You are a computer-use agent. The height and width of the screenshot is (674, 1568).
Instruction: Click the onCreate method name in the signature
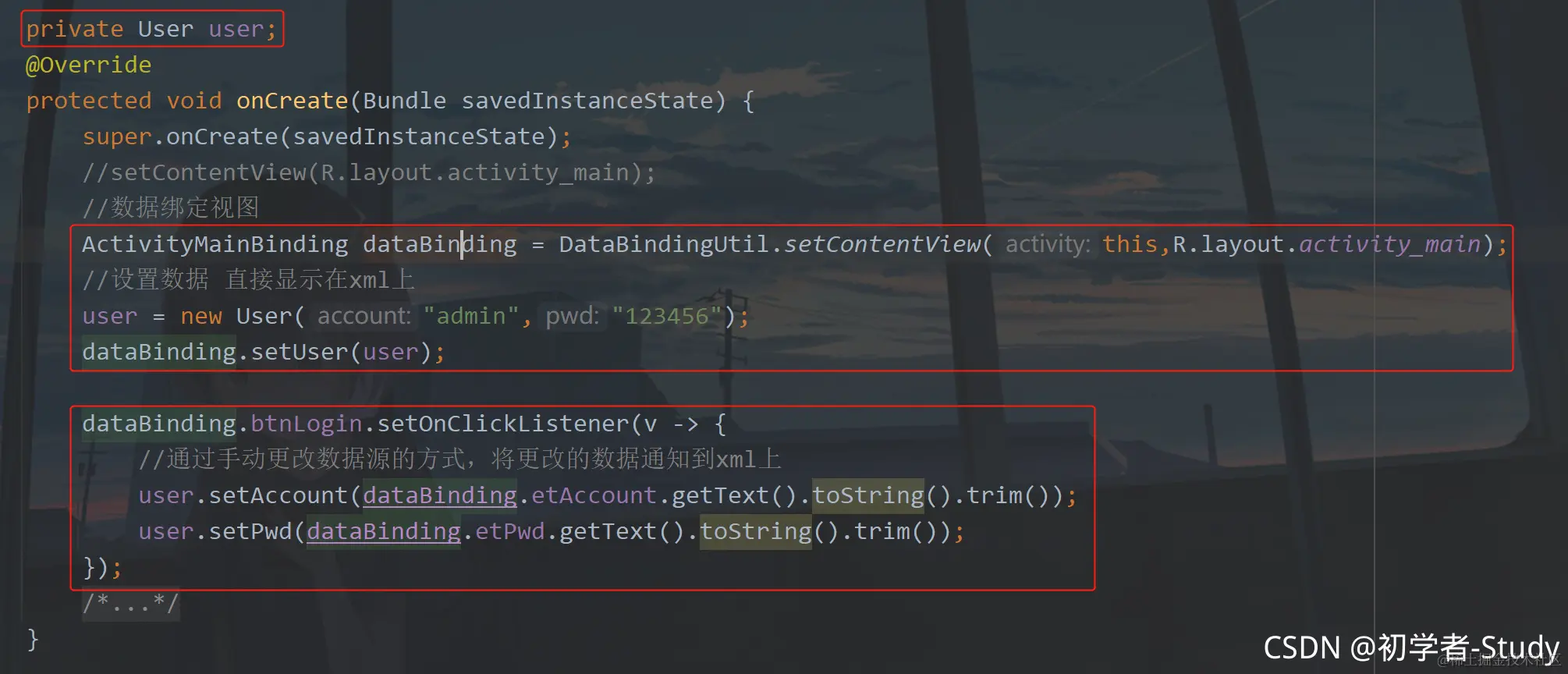click(x=293, y=101)
